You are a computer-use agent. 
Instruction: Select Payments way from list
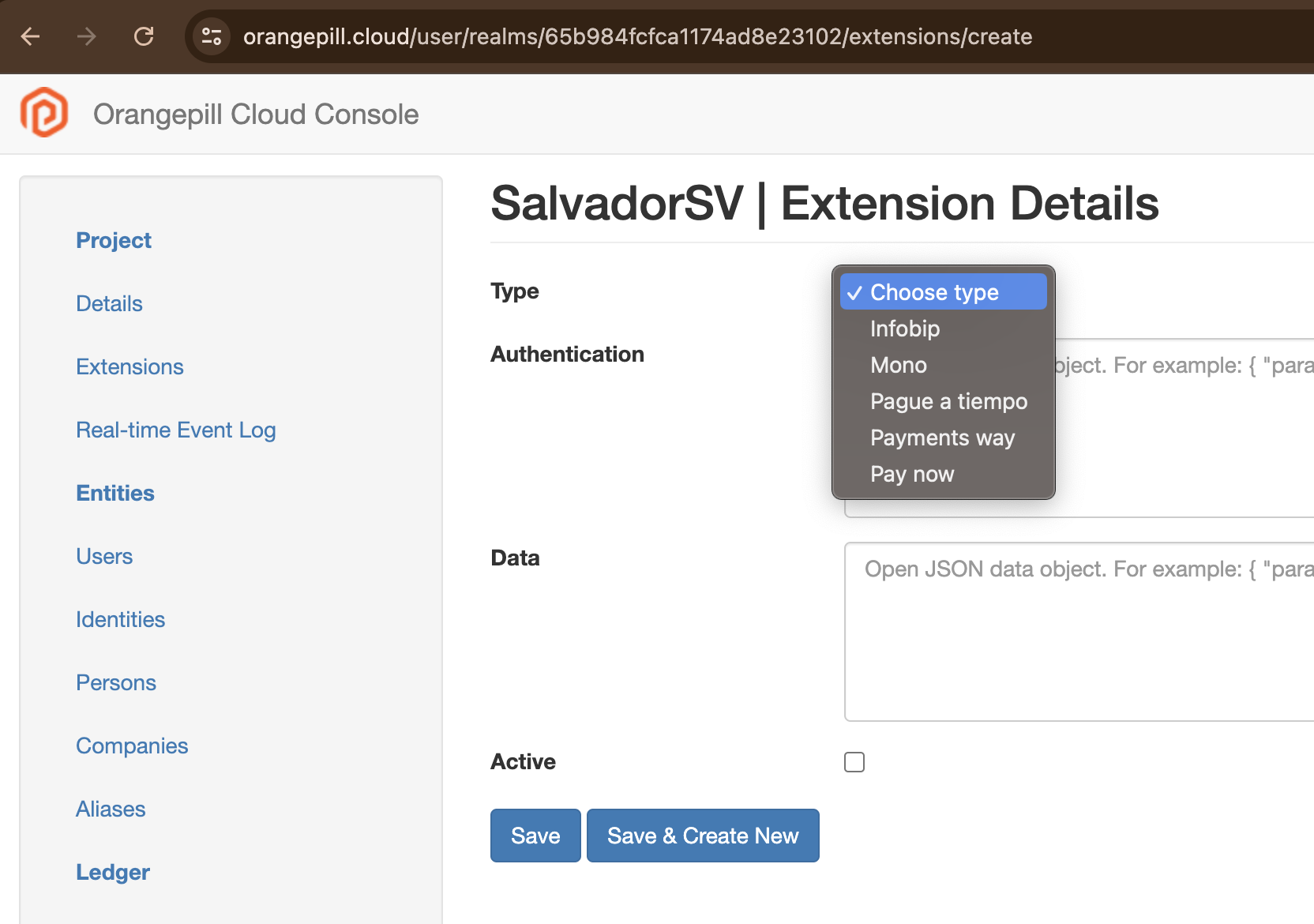click(x=942, y=438)
